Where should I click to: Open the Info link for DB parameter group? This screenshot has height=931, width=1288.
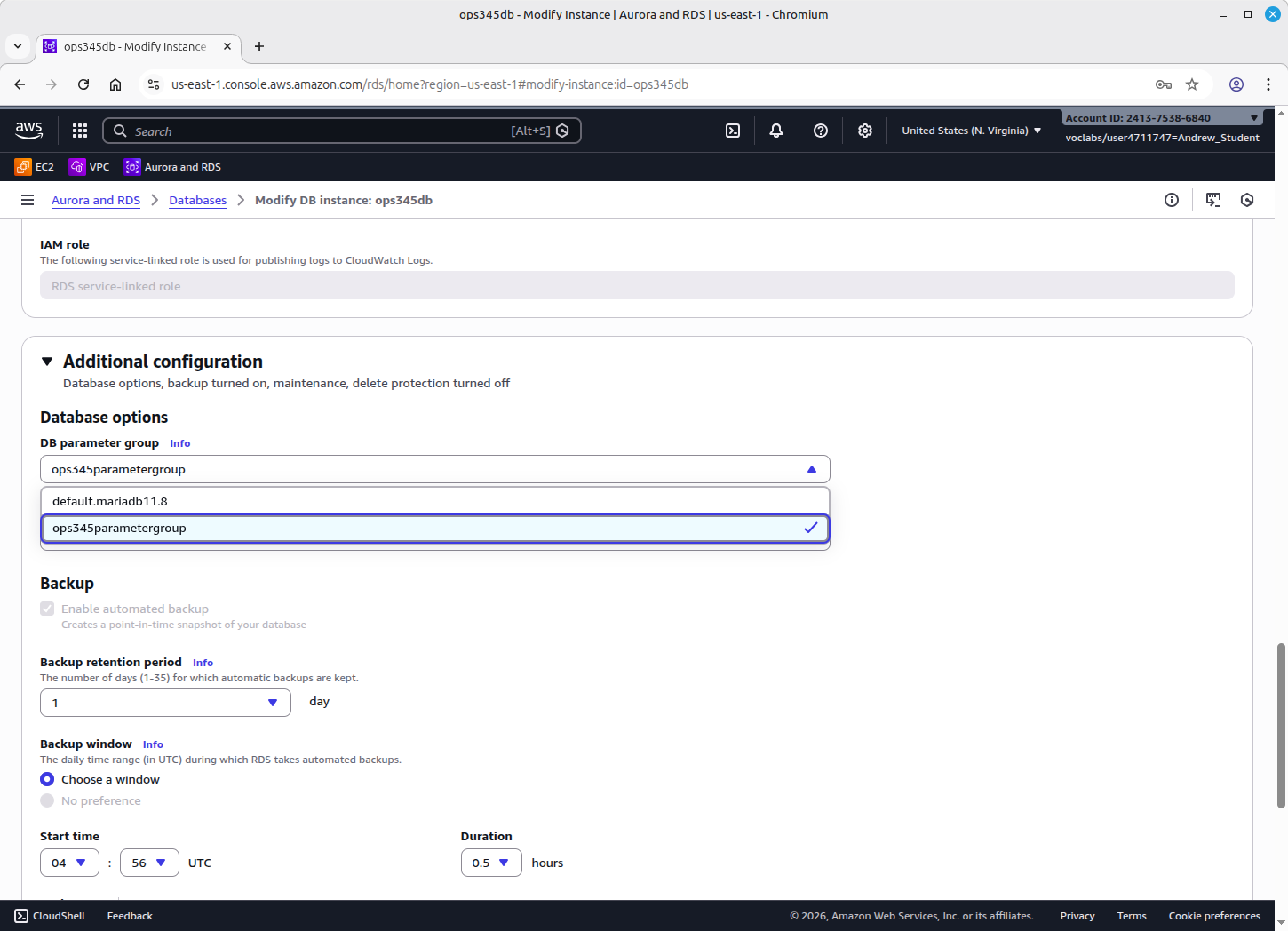[x=179, y=443]
